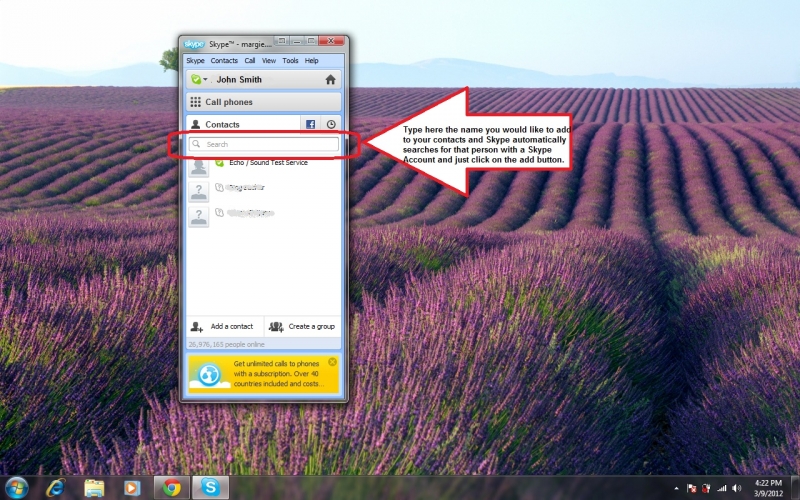Open the Facebook contacts tab icon
The image size is (800, 500).
click(x=311, y=124)
